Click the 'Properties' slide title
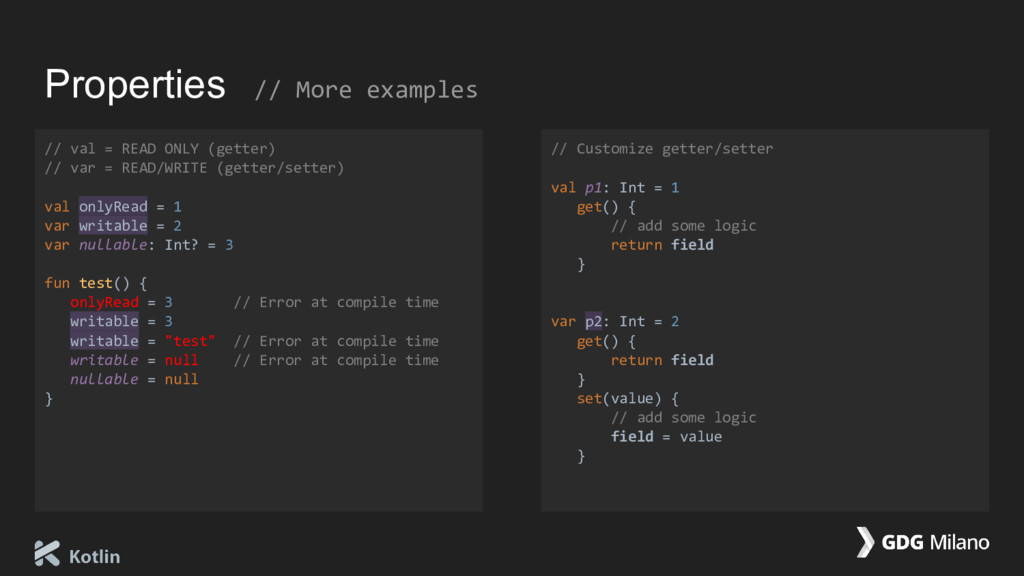This screenshot has height=576, width=1024. click(135, 85)
